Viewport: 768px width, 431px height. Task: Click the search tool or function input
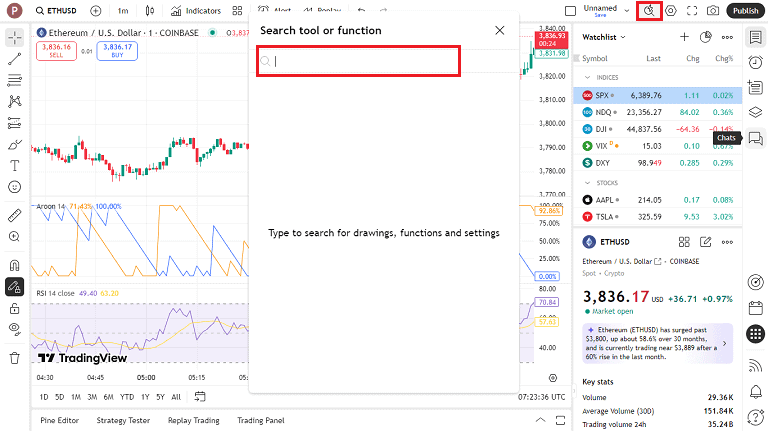pos(360,61)
